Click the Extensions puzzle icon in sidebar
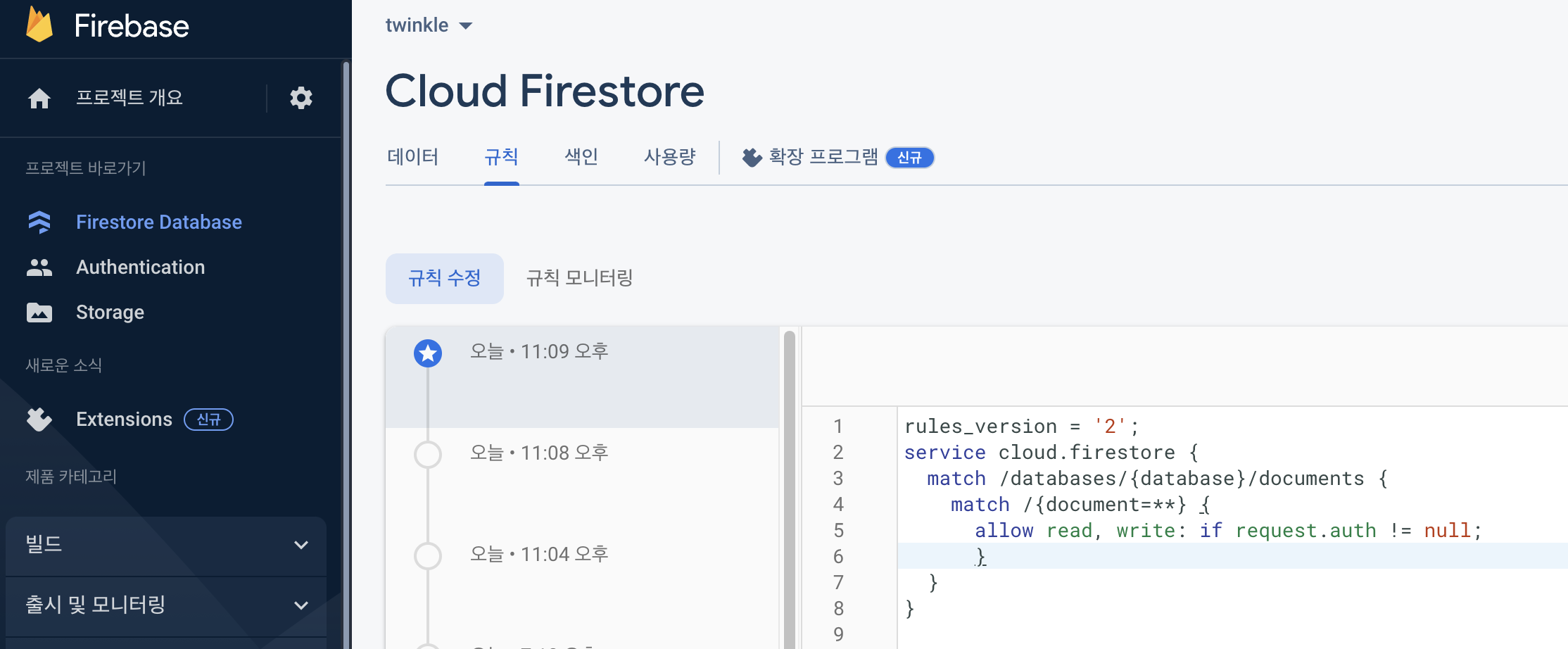1568x649 pixels. tap(39, 420)
